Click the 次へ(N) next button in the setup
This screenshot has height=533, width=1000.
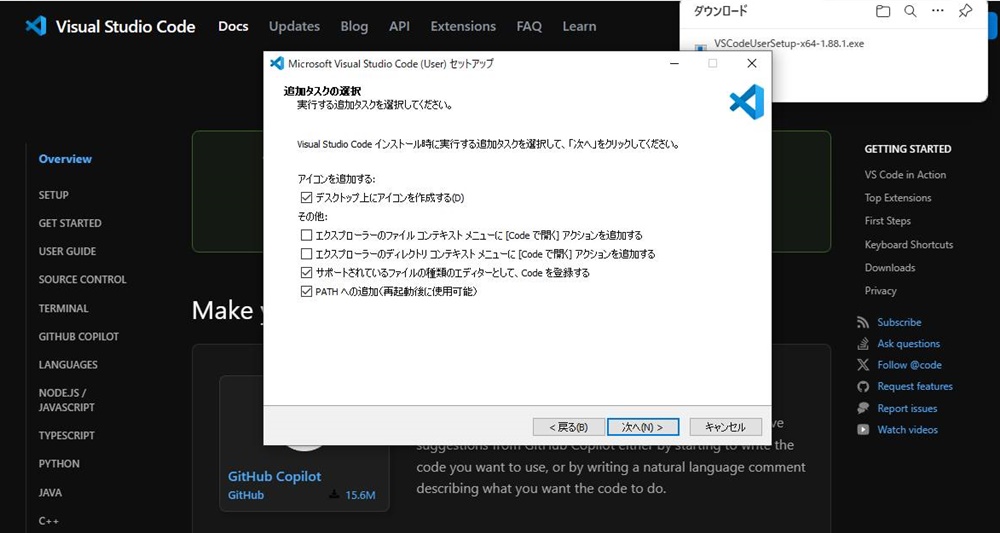coord(643,427)
